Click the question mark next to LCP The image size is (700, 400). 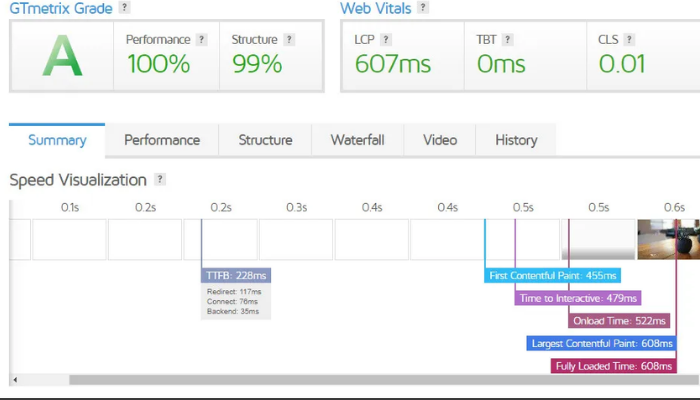pyautogui.click(x=386, y=40)
